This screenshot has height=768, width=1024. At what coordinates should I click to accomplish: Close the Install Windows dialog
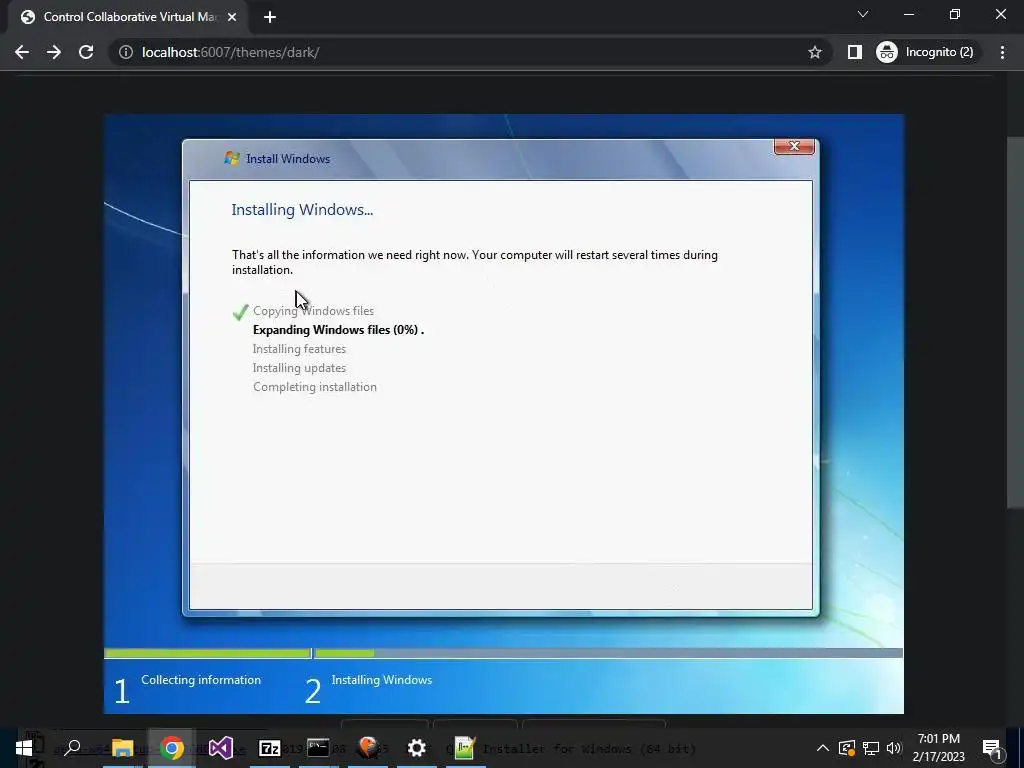794,146
